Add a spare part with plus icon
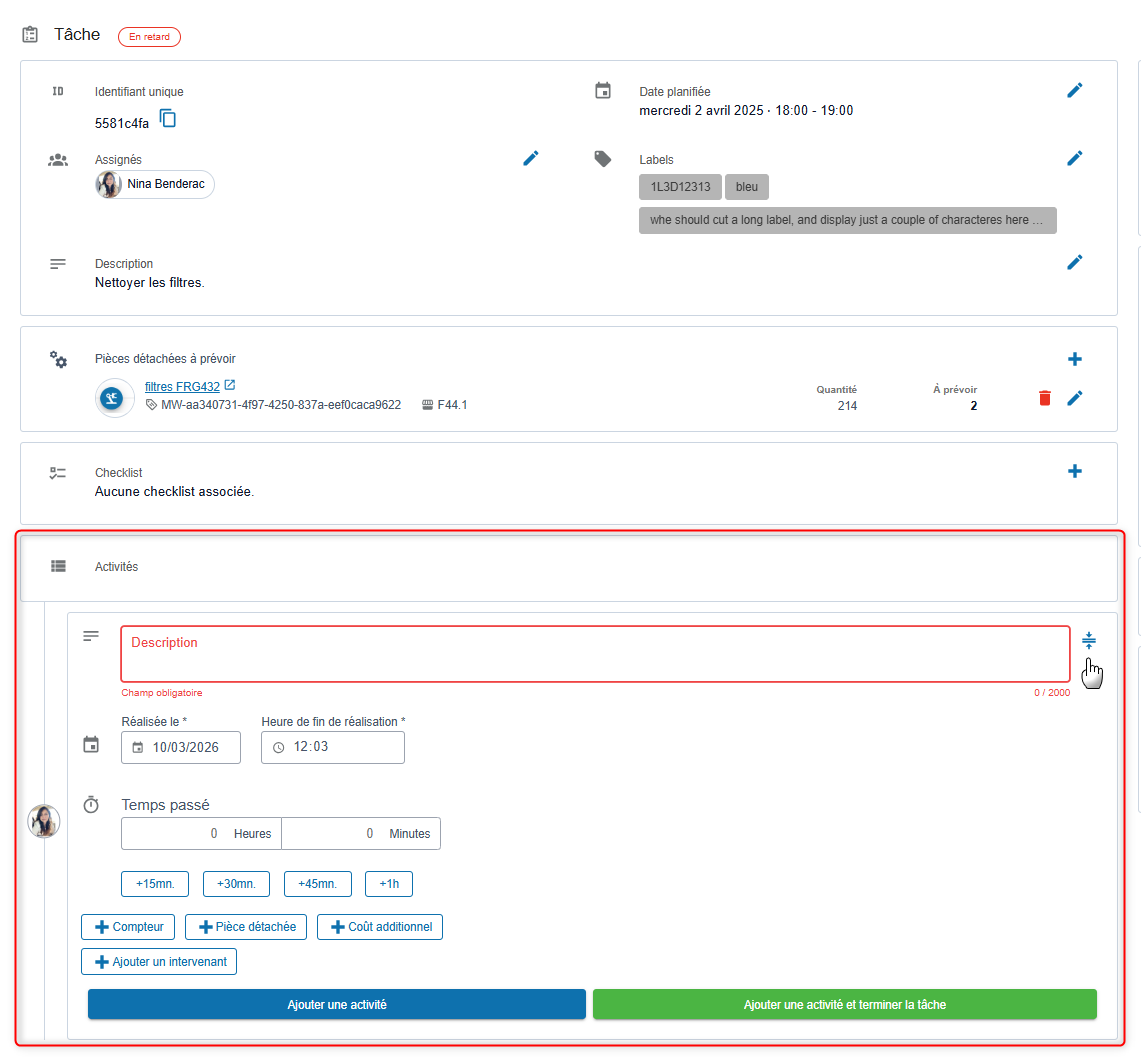 pyautogui.click(x=1074, y=359)
